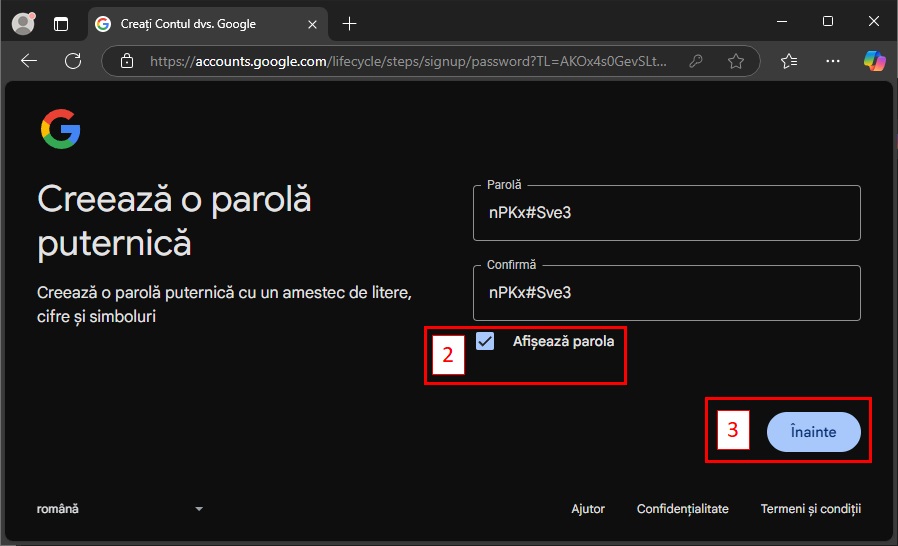Open a new browser tab
The image size is (898, 546).
(x=349, y=23)
